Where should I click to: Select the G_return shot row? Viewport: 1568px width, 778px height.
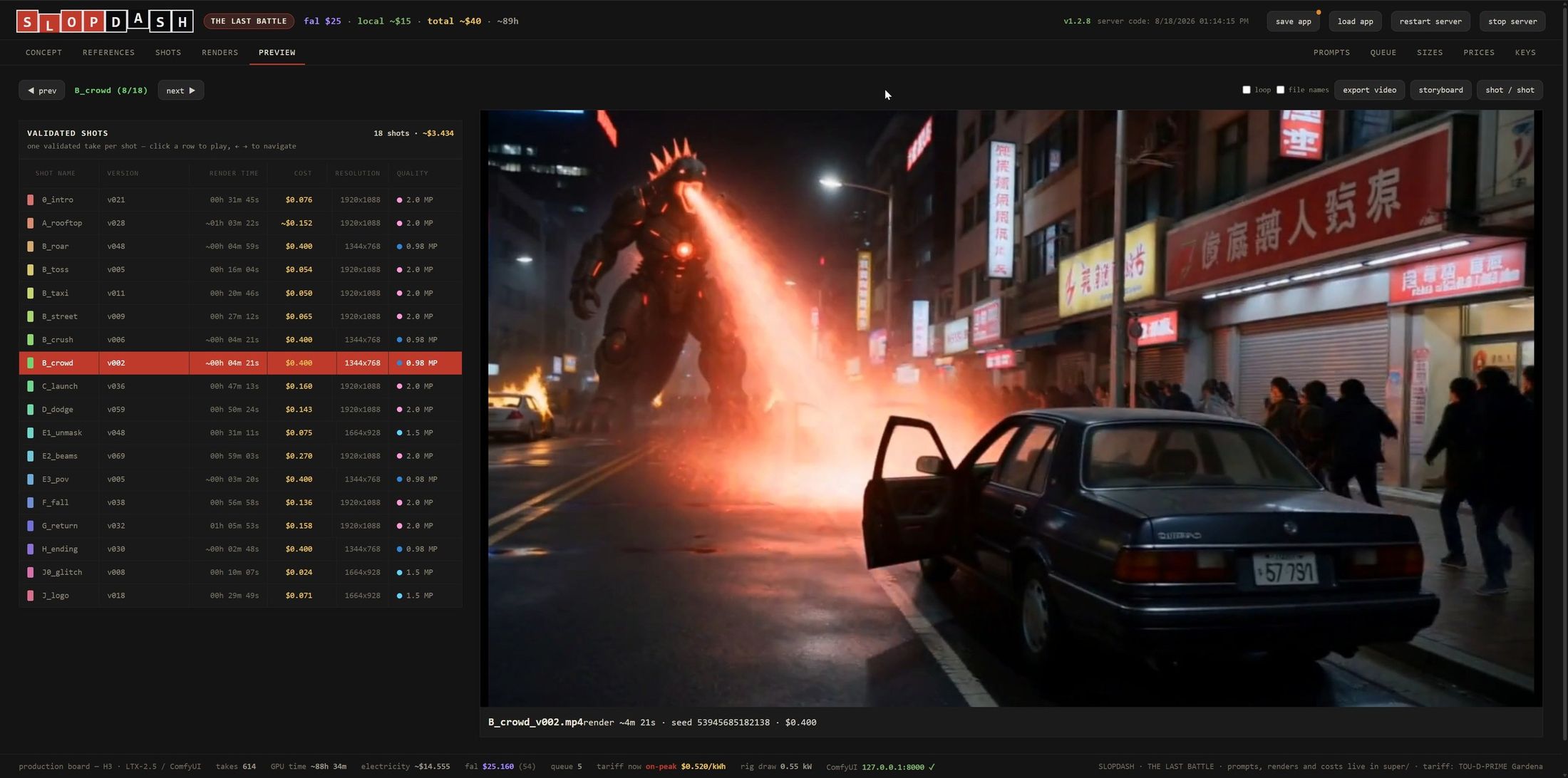[x=240, y=526]
